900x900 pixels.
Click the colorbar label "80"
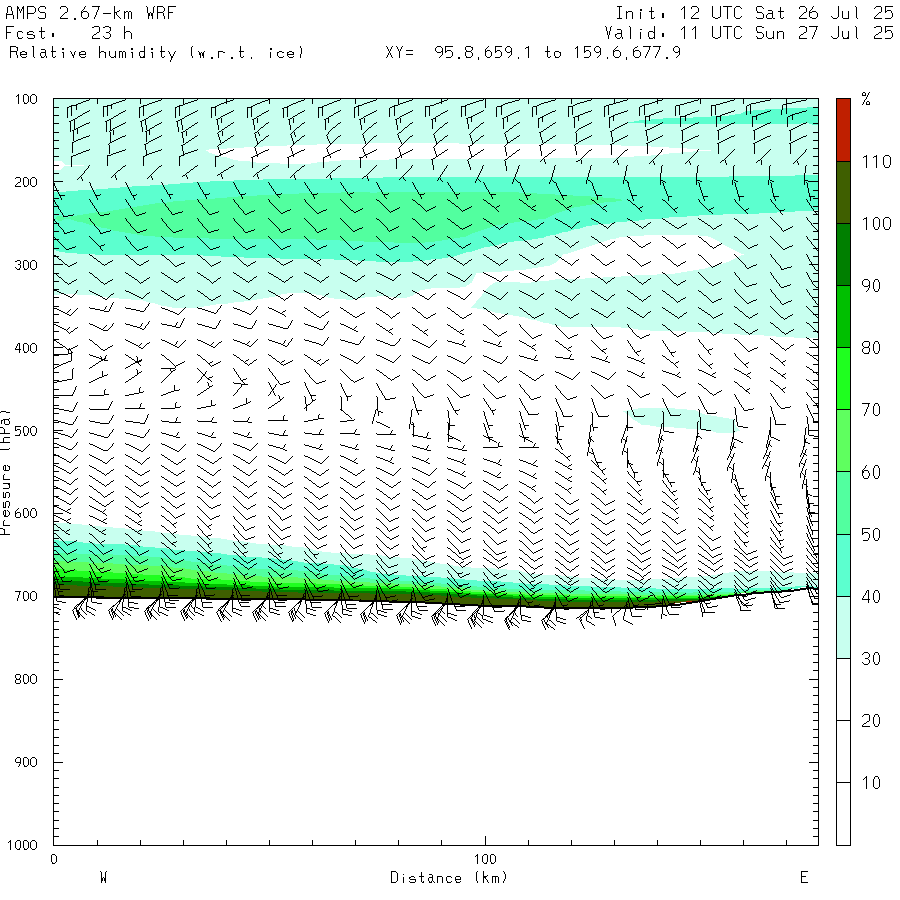tap(871, 348)
